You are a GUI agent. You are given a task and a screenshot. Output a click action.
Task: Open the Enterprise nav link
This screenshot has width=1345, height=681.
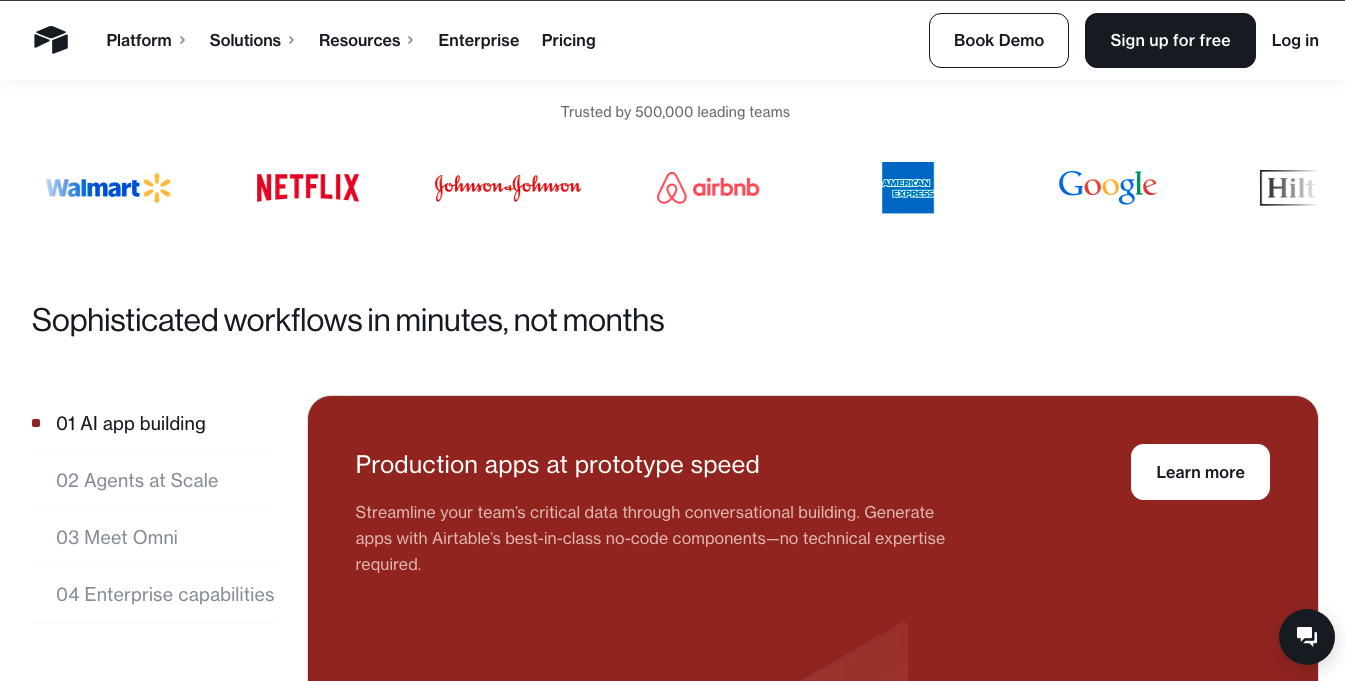tap(479, 40)
